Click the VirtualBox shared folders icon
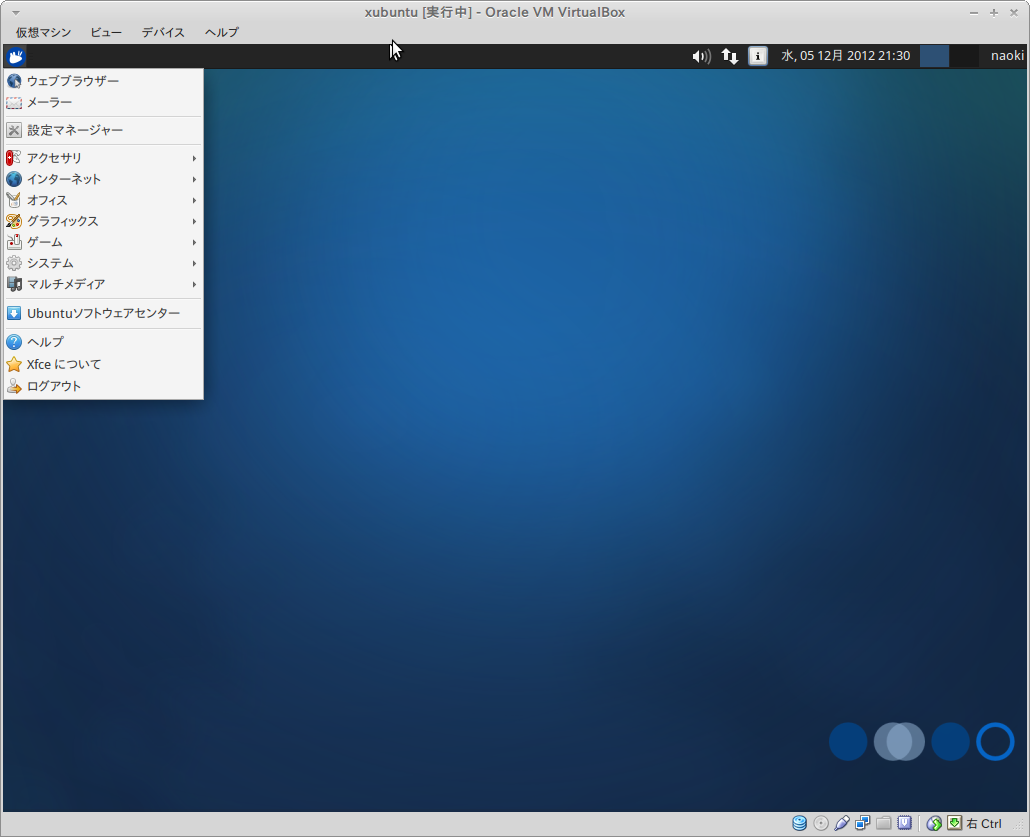Screen dimensions: 1030x837 coord(884,823)
